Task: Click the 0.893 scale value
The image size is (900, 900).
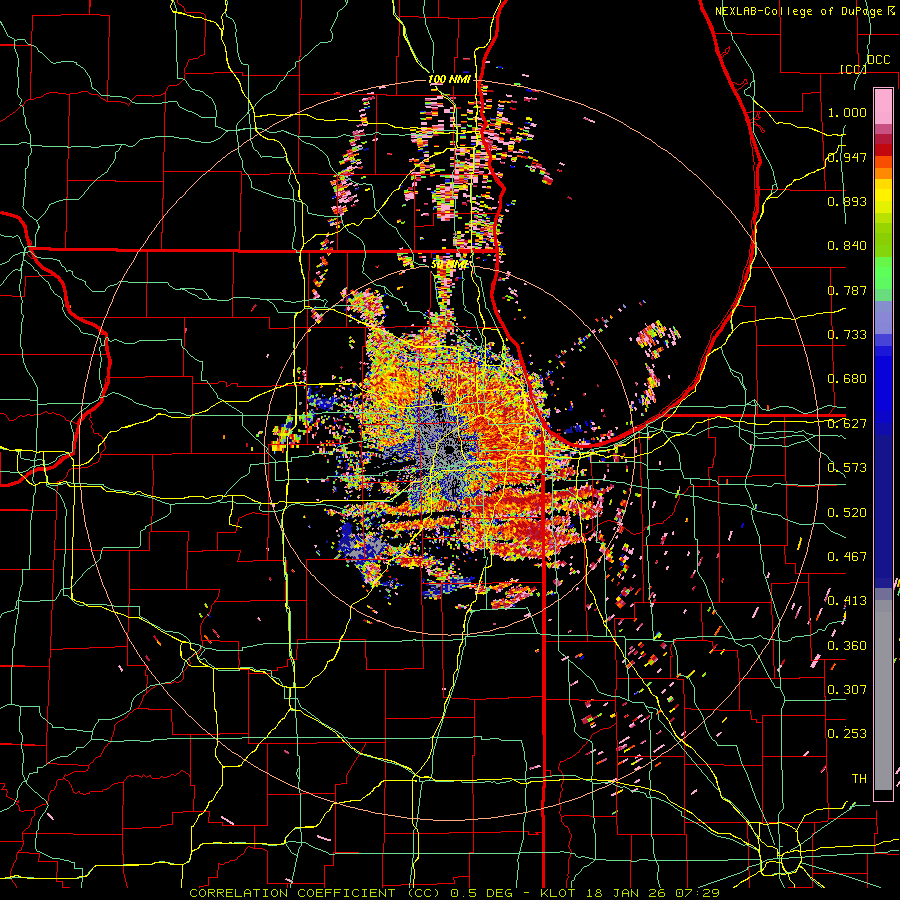Action: click(847, 201)
